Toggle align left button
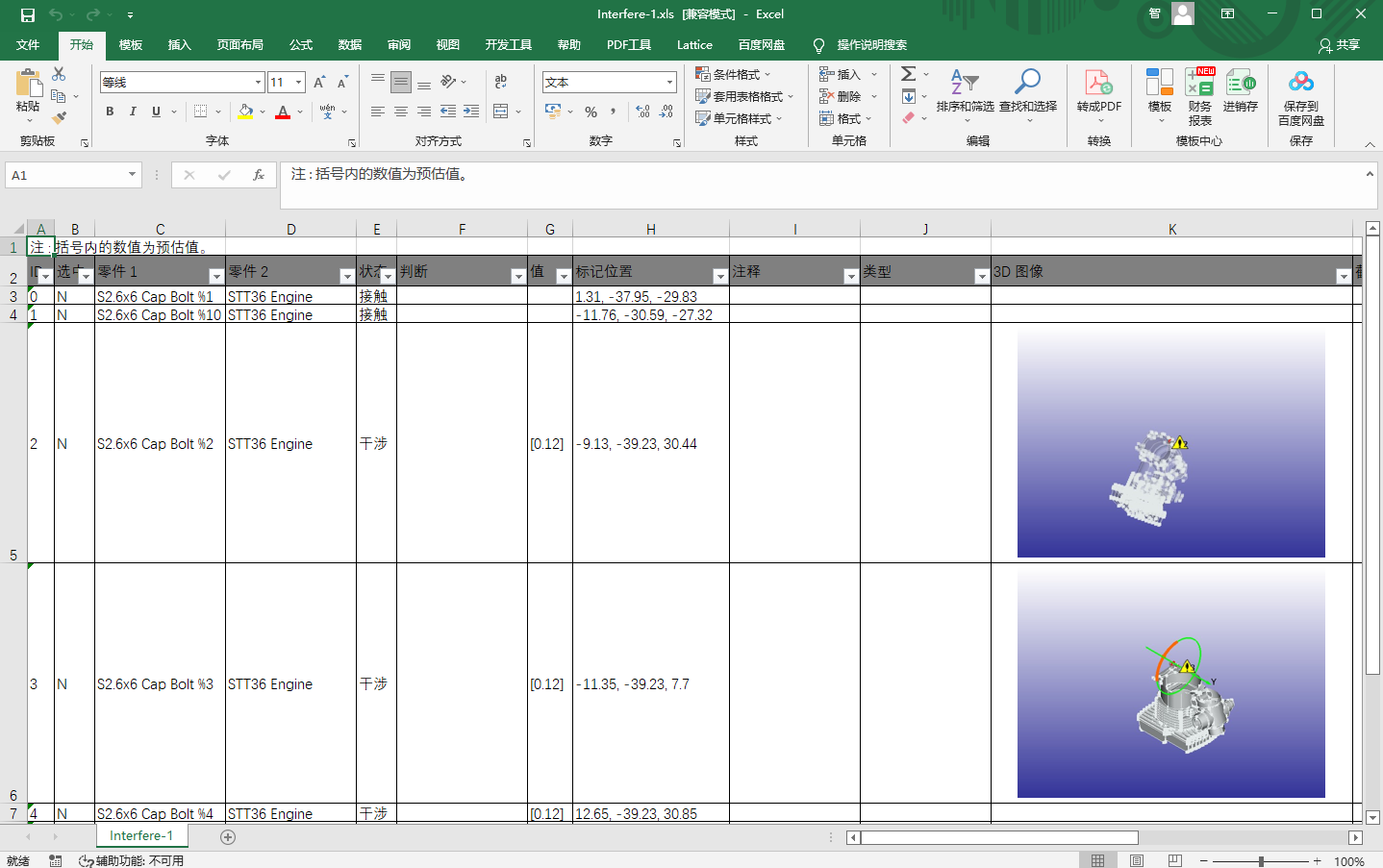The height and width of the screenshot is (868, 1383). point(378,112)
